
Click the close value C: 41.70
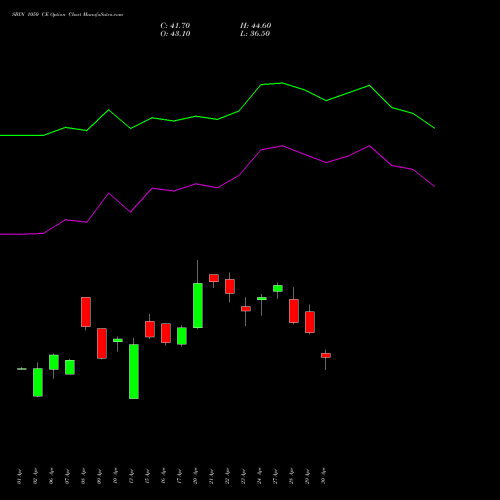tap(175, 26)
